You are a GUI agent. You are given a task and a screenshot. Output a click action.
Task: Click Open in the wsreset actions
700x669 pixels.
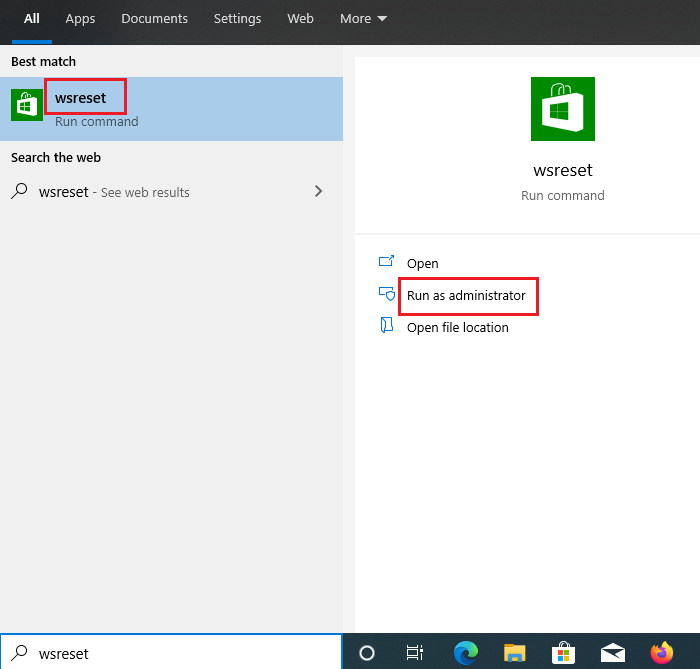click(422, 264)
